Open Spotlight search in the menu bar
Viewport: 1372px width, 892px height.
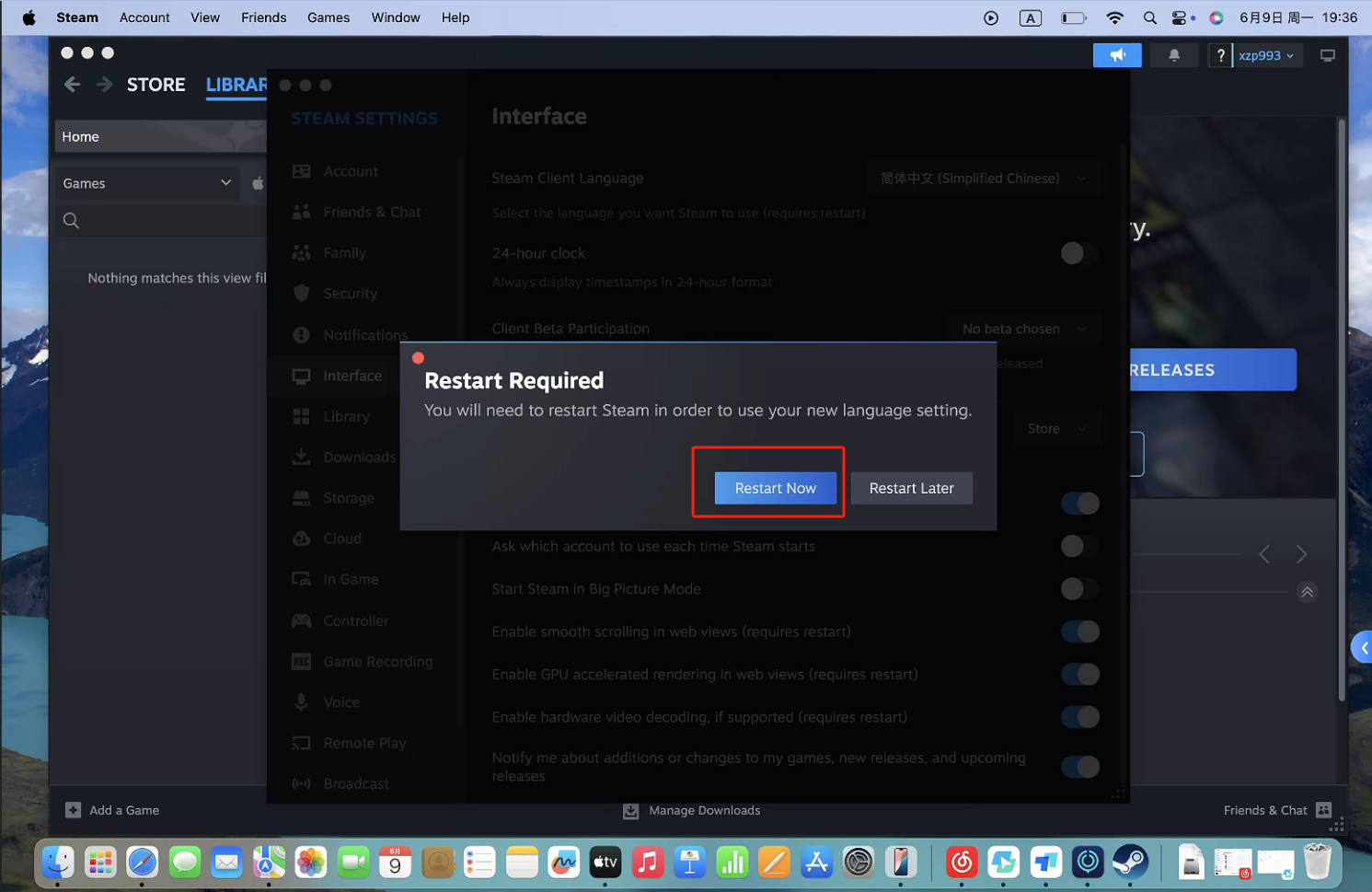1149,17
